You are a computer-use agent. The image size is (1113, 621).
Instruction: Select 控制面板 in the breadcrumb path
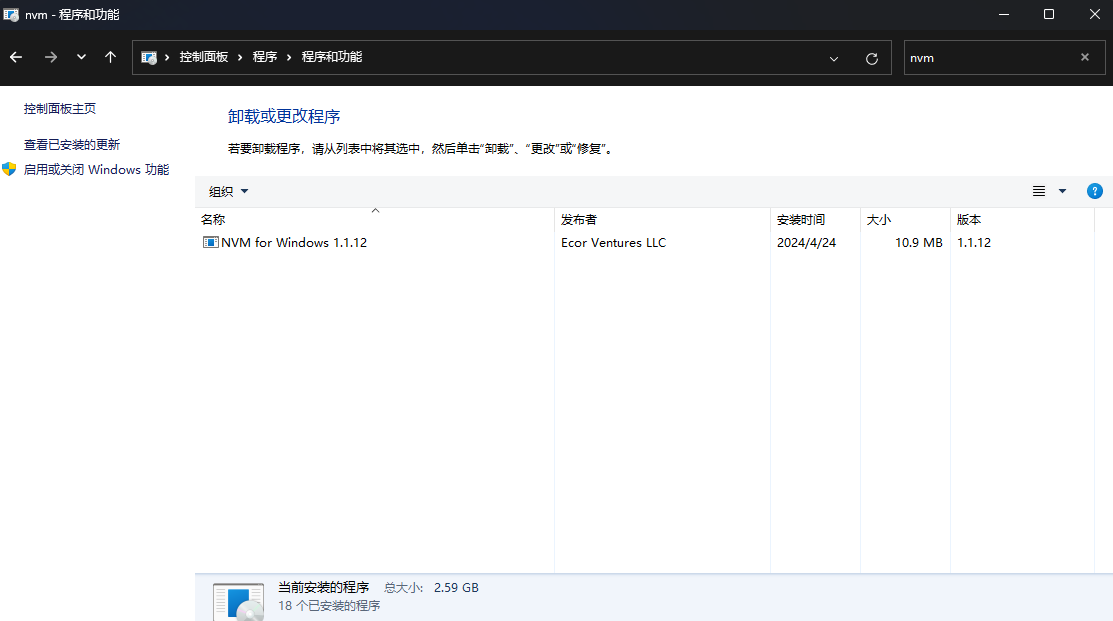point(204,57)
